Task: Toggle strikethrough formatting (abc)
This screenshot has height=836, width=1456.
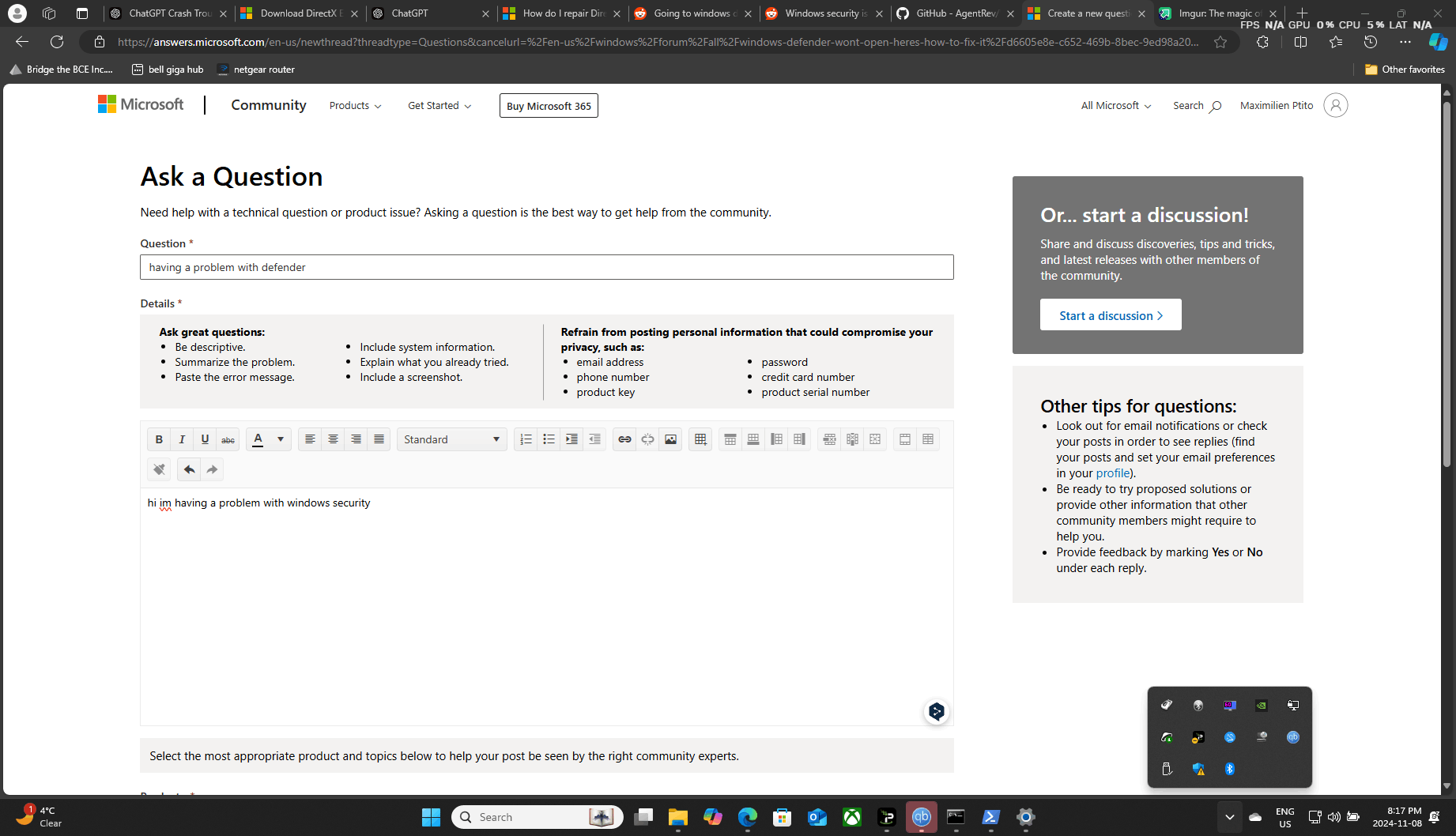Action: coord(228,439)
